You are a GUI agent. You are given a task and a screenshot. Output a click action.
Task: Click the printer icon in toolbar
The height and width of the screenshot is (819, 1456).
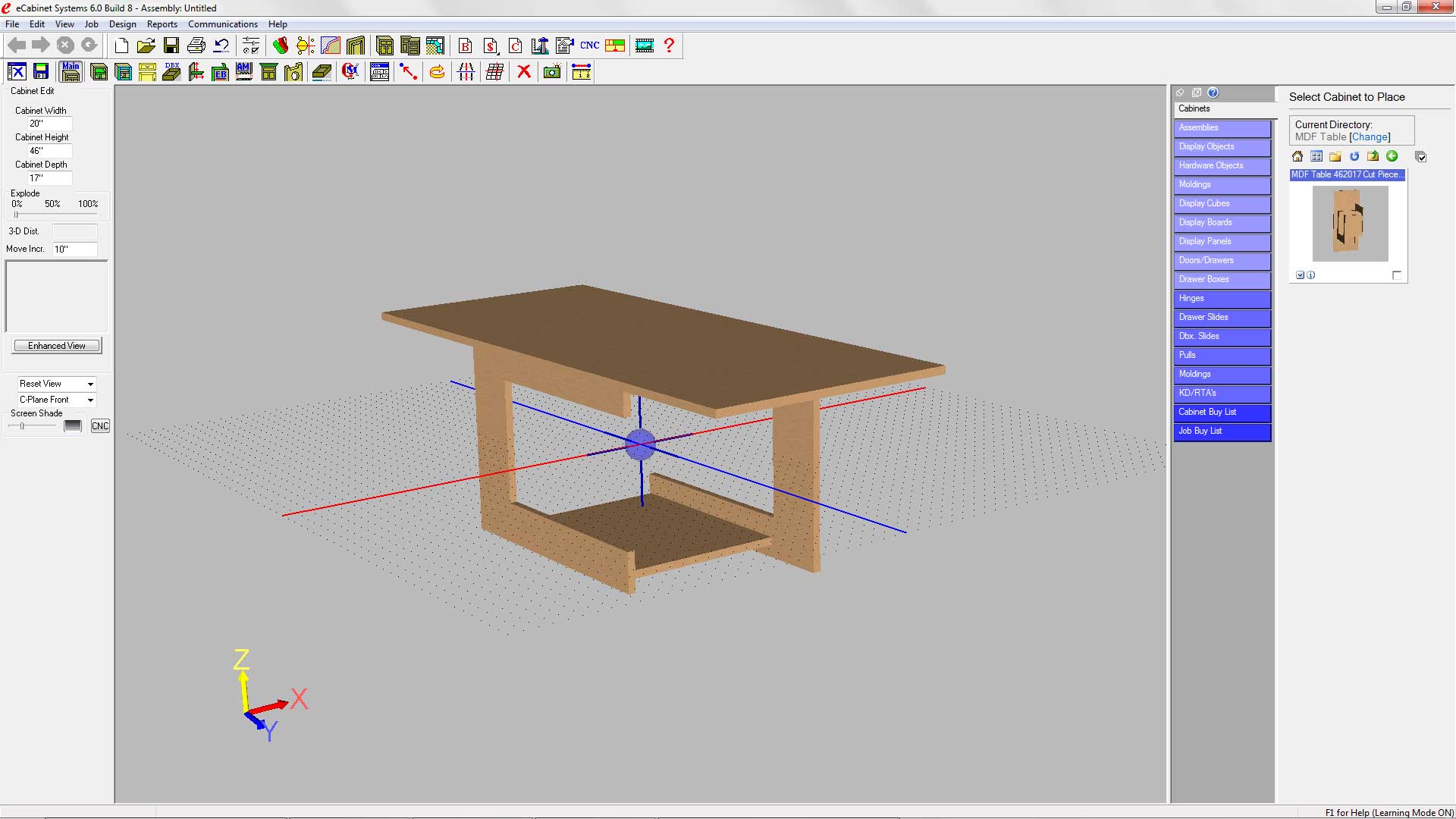pos(196,45)
